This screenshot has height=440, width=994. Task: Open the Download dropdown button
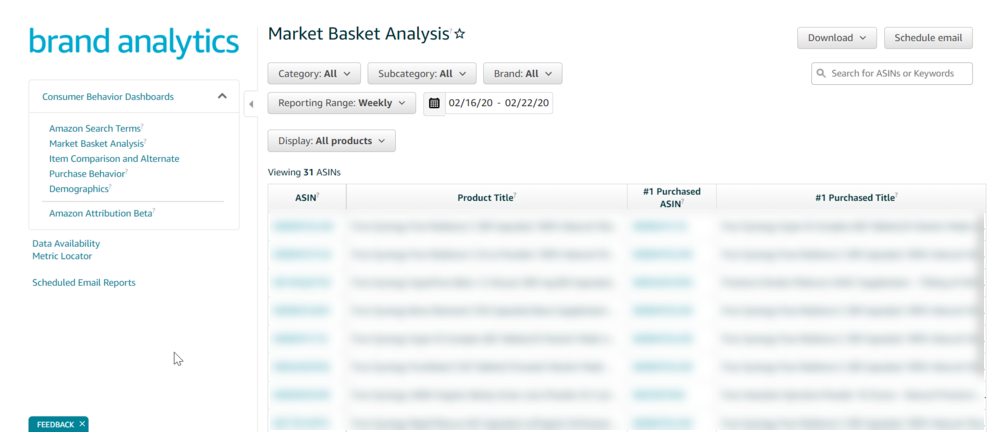(x=837, y=38)
